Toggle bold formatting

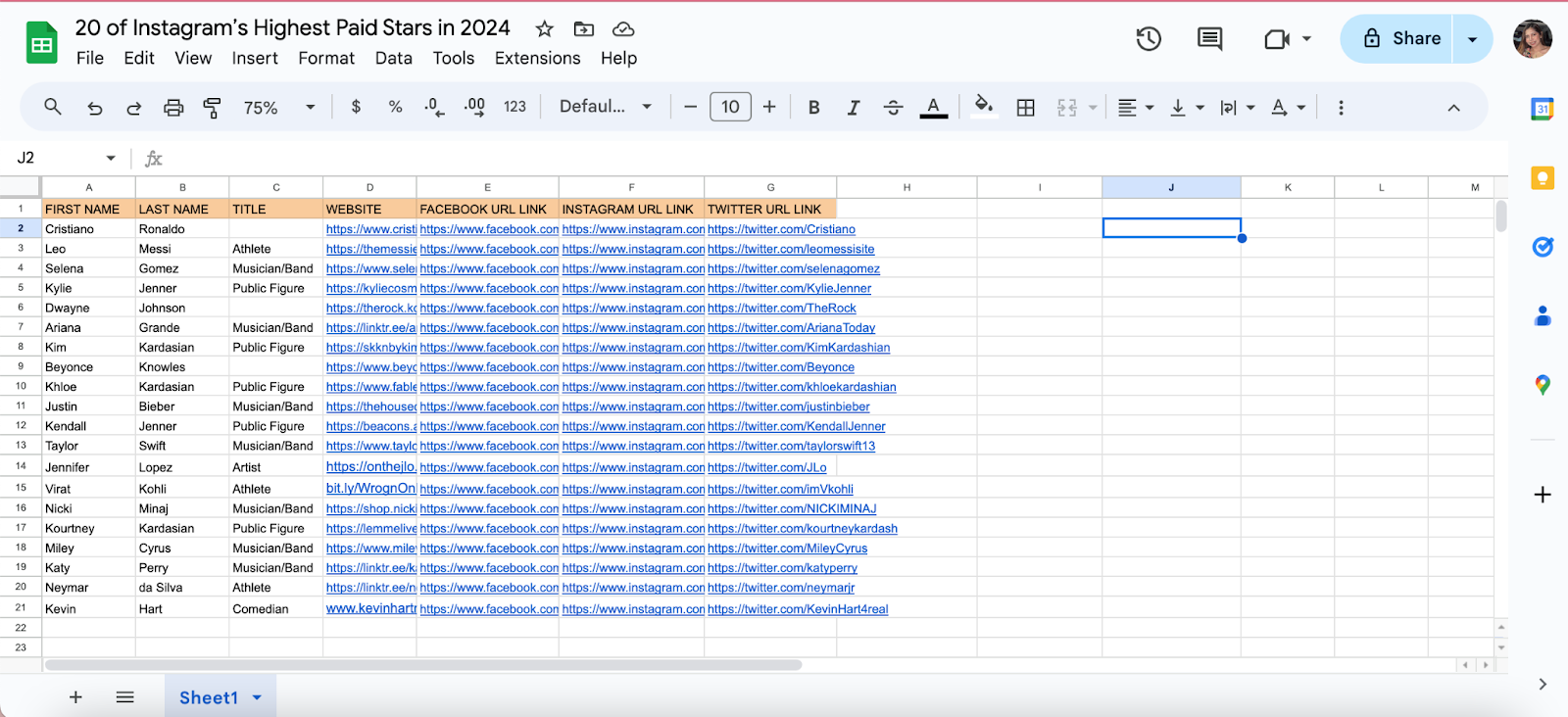pos(813,108)
